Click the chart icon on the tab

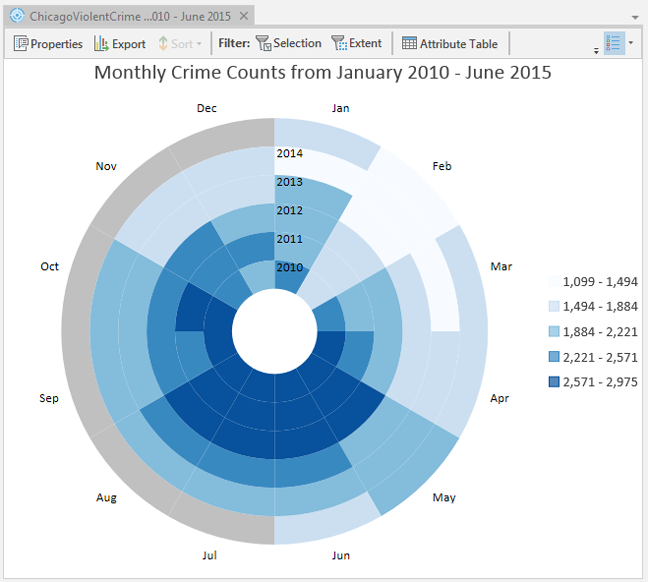point(16,17)
